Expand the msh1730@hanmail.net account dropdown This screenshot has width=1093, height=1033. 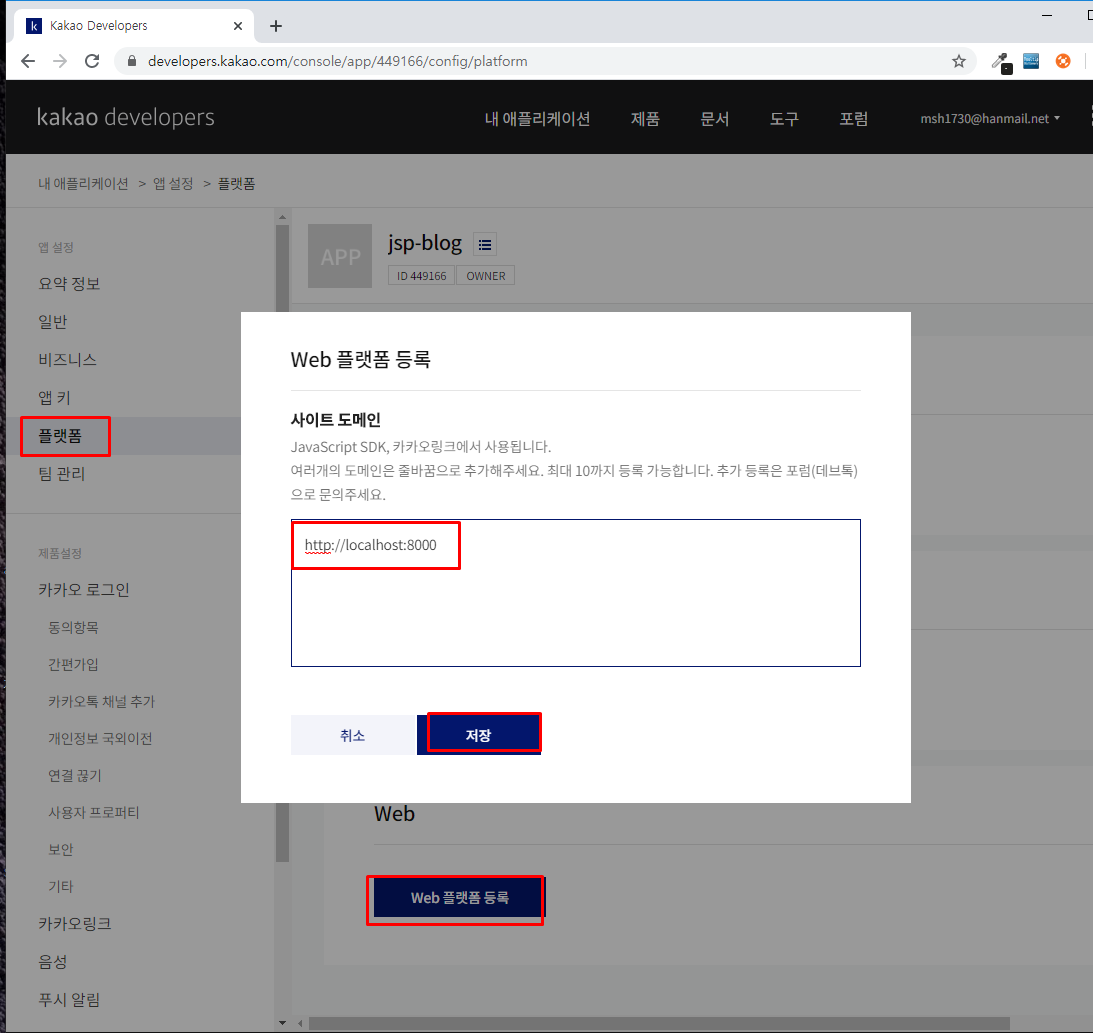point(990,118)
